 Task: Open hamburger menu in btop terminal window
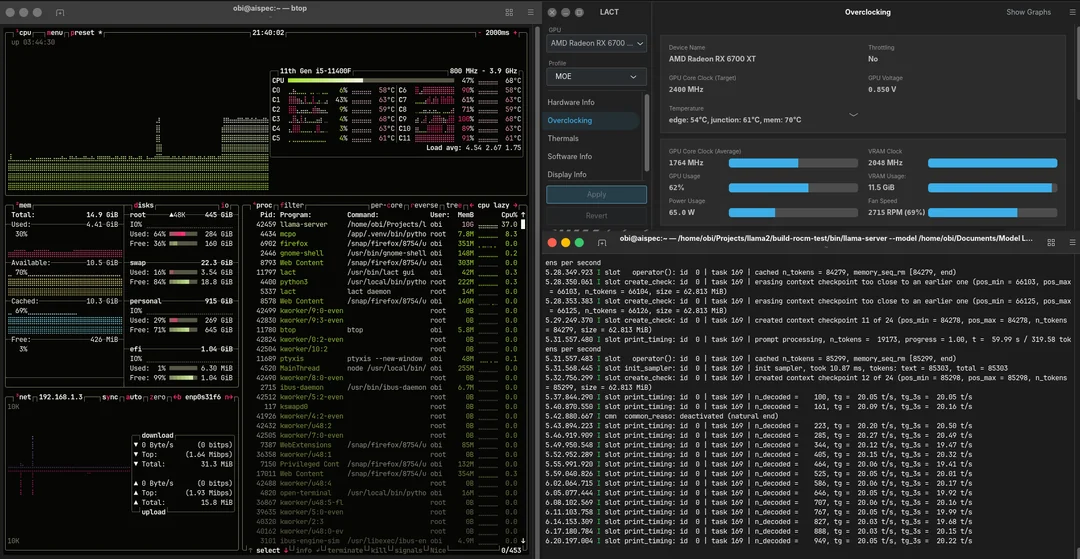click(530, 12)
